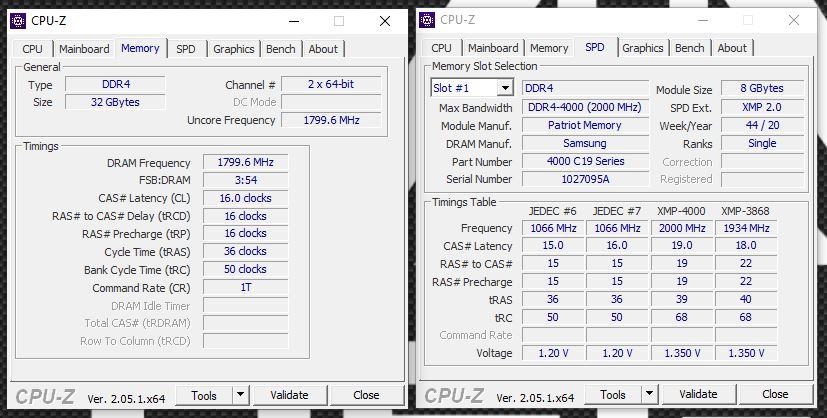Switch to the Mainboard tab in the right window

(x=493, y=48)
